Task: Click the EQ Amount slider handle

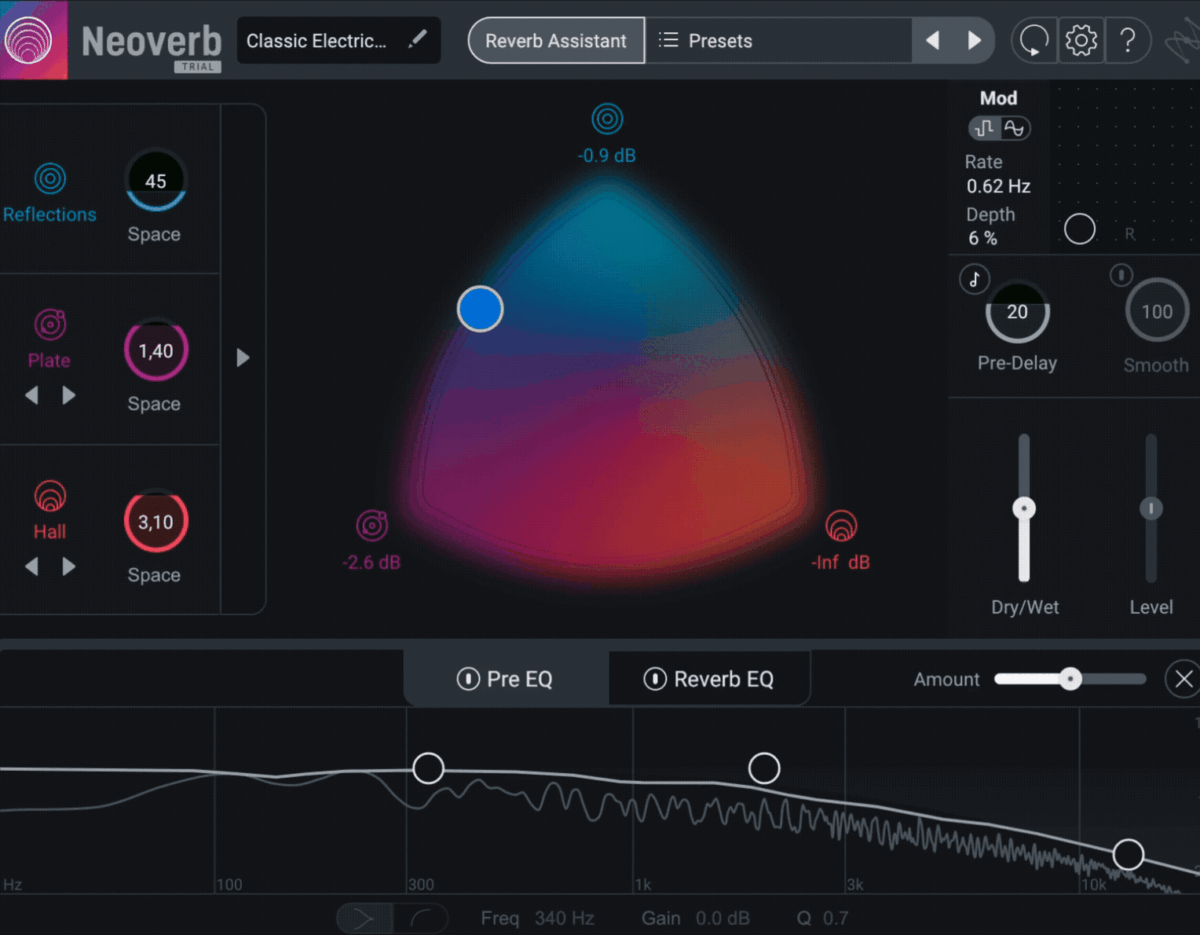Action: click(x=1070, y=679)
